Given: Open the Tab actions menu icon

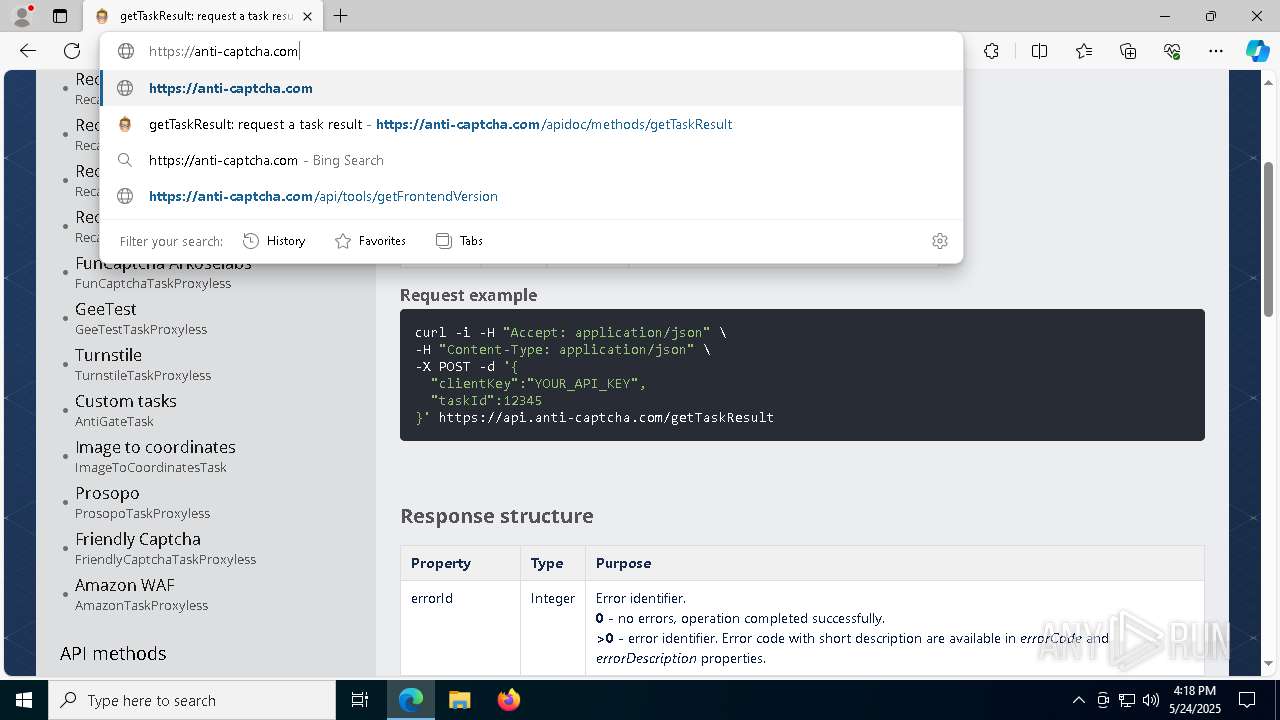Looking at the screenshot, I should (x=60, y=16).
